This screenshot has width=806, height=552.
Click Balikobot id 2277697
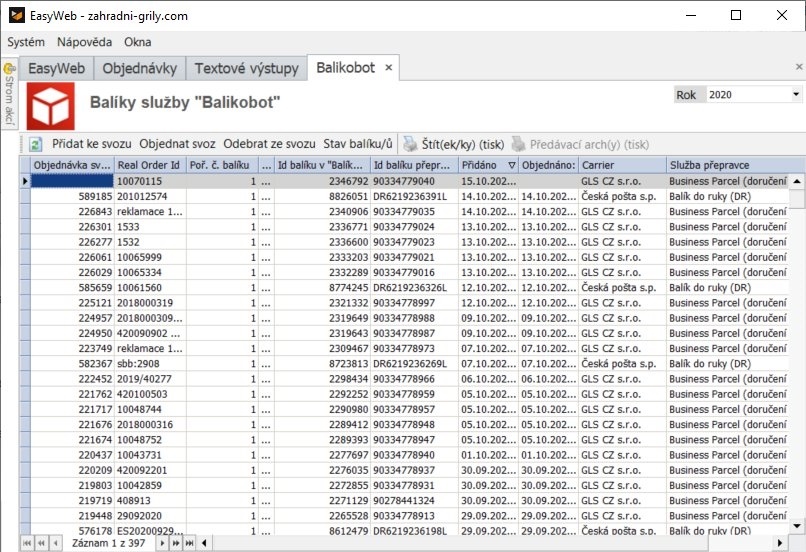(322, 455)
